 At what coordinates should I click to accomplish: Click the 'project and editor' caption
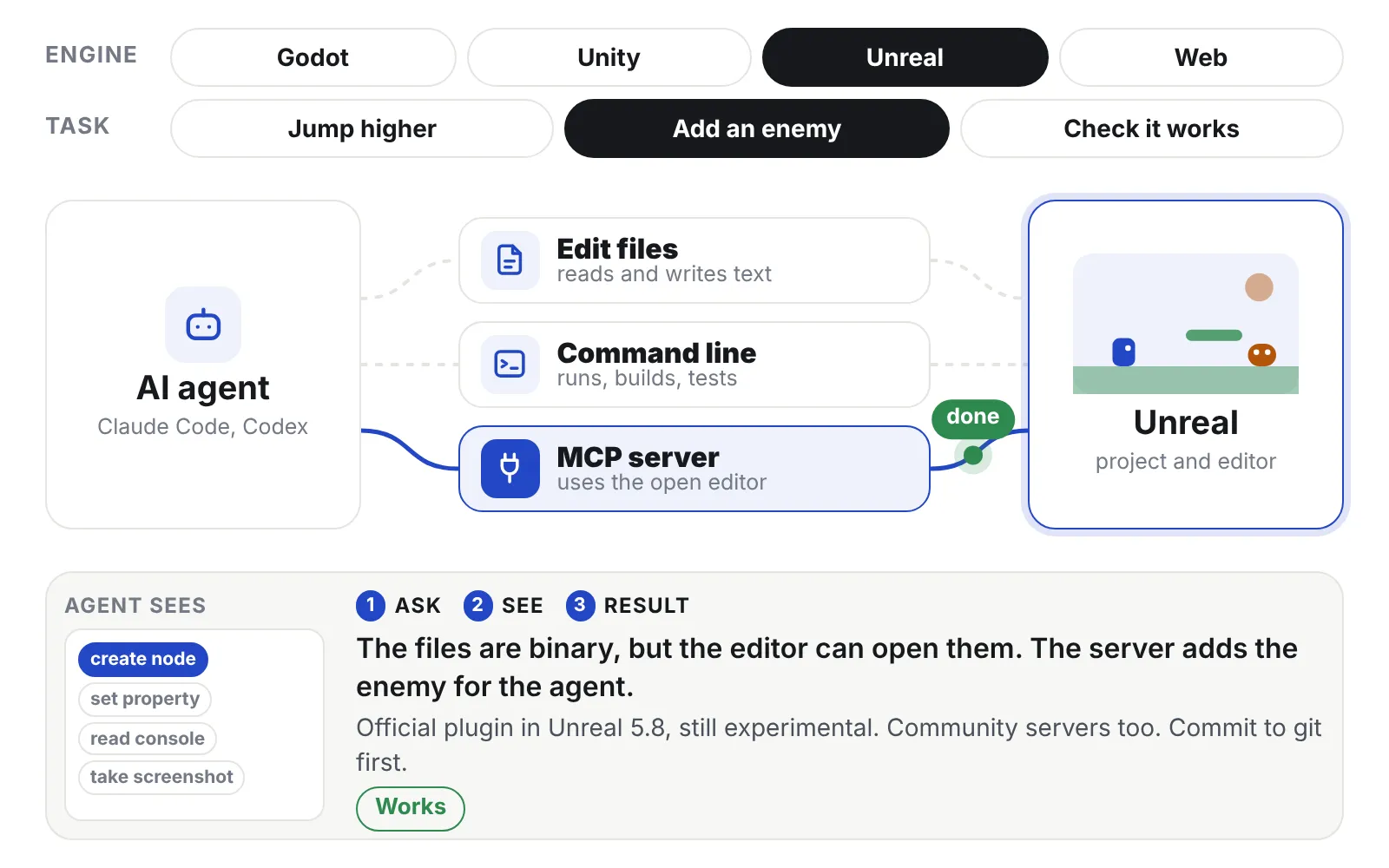tap(1186, 462)
